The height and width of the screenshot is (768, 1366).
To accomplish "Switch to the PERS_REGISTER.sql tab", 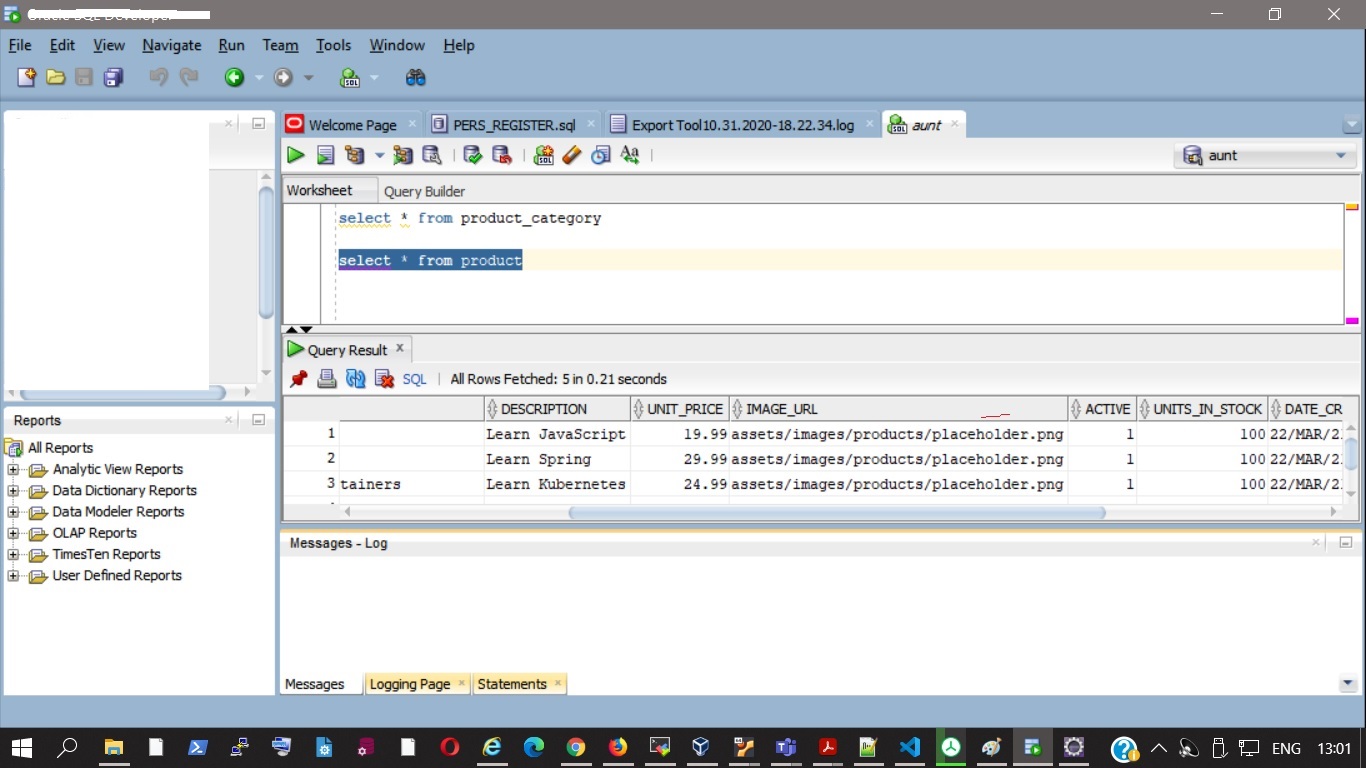I will pos(513,125).
